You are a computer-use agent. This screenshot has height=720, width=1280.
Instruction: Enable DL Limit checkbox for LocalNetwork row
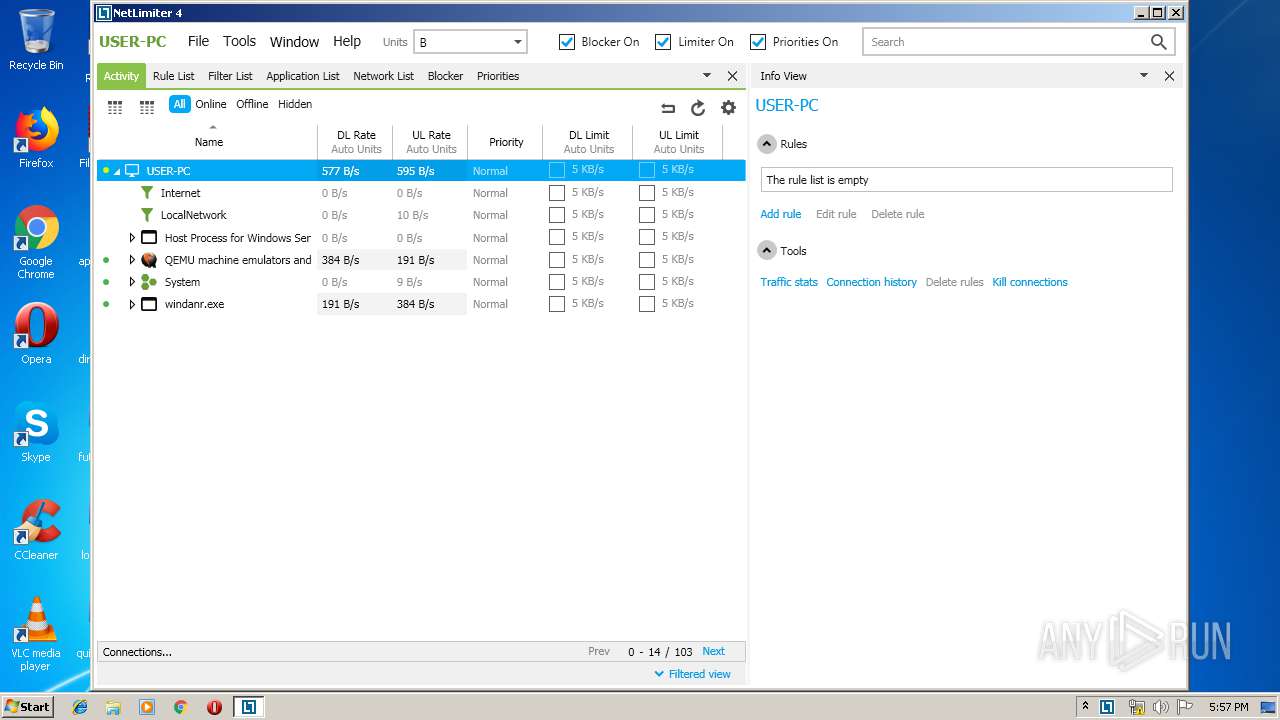point(557,215)
